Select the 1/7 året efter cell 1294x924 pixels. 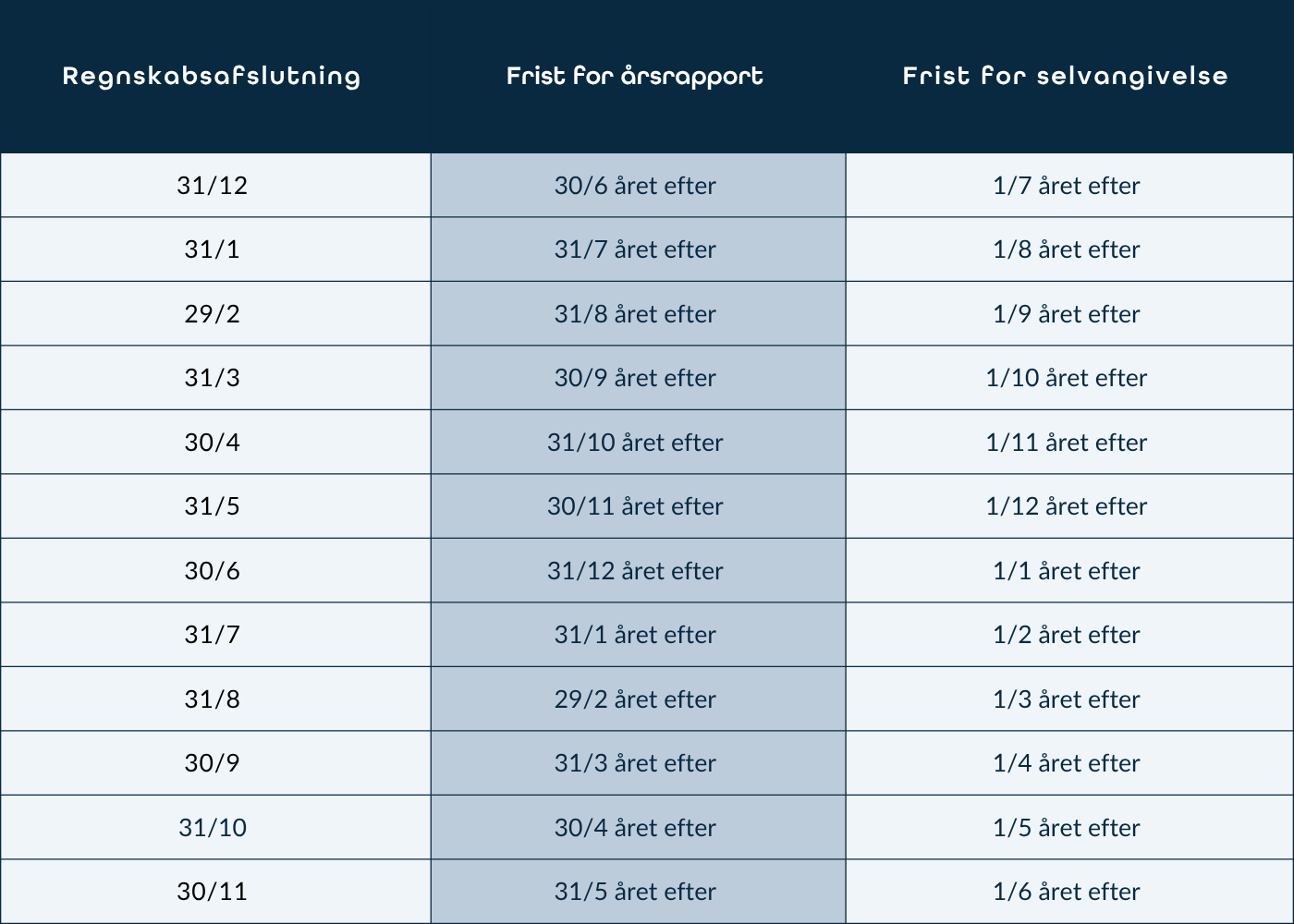(x=1066, y=186)
